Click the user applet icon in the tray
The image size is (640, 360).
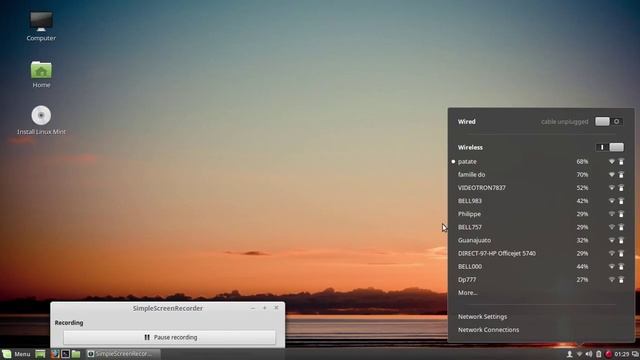pos(569,354)
